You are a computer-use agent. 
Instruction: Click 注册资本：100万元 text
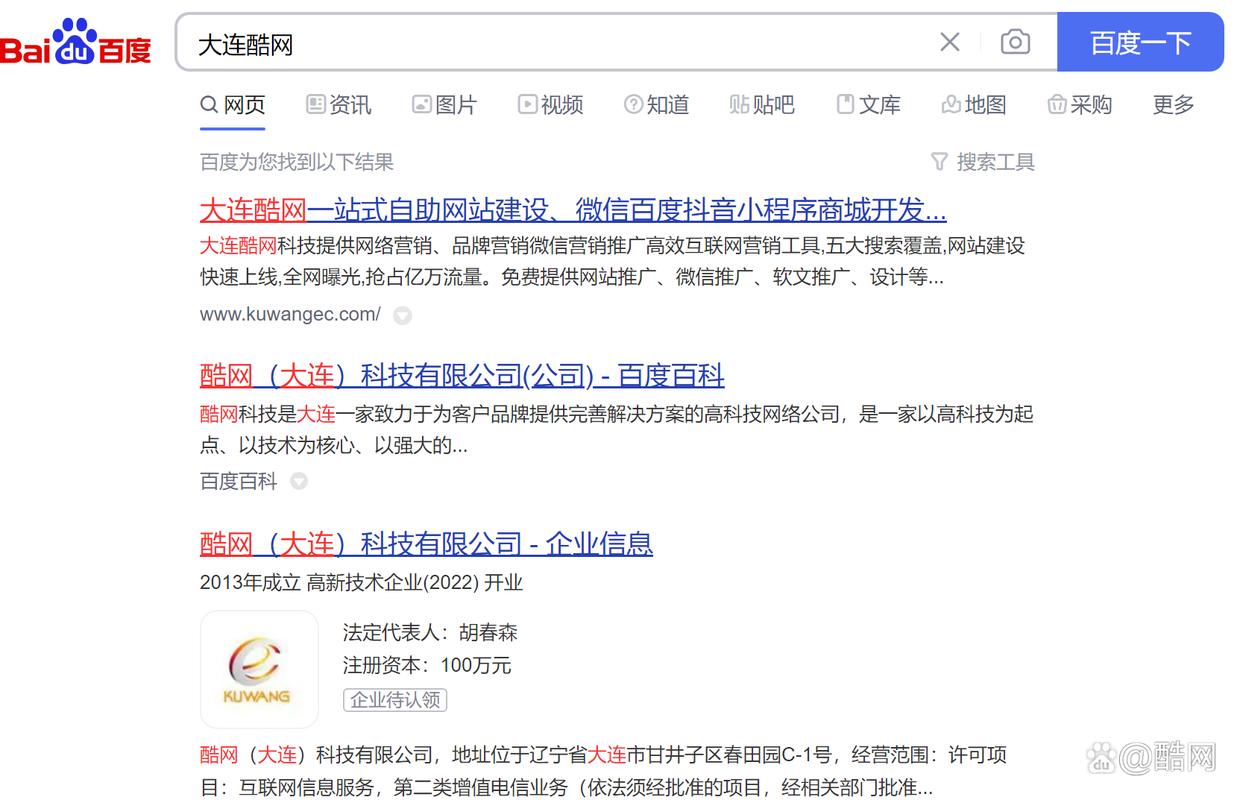(x=427, y=666)
